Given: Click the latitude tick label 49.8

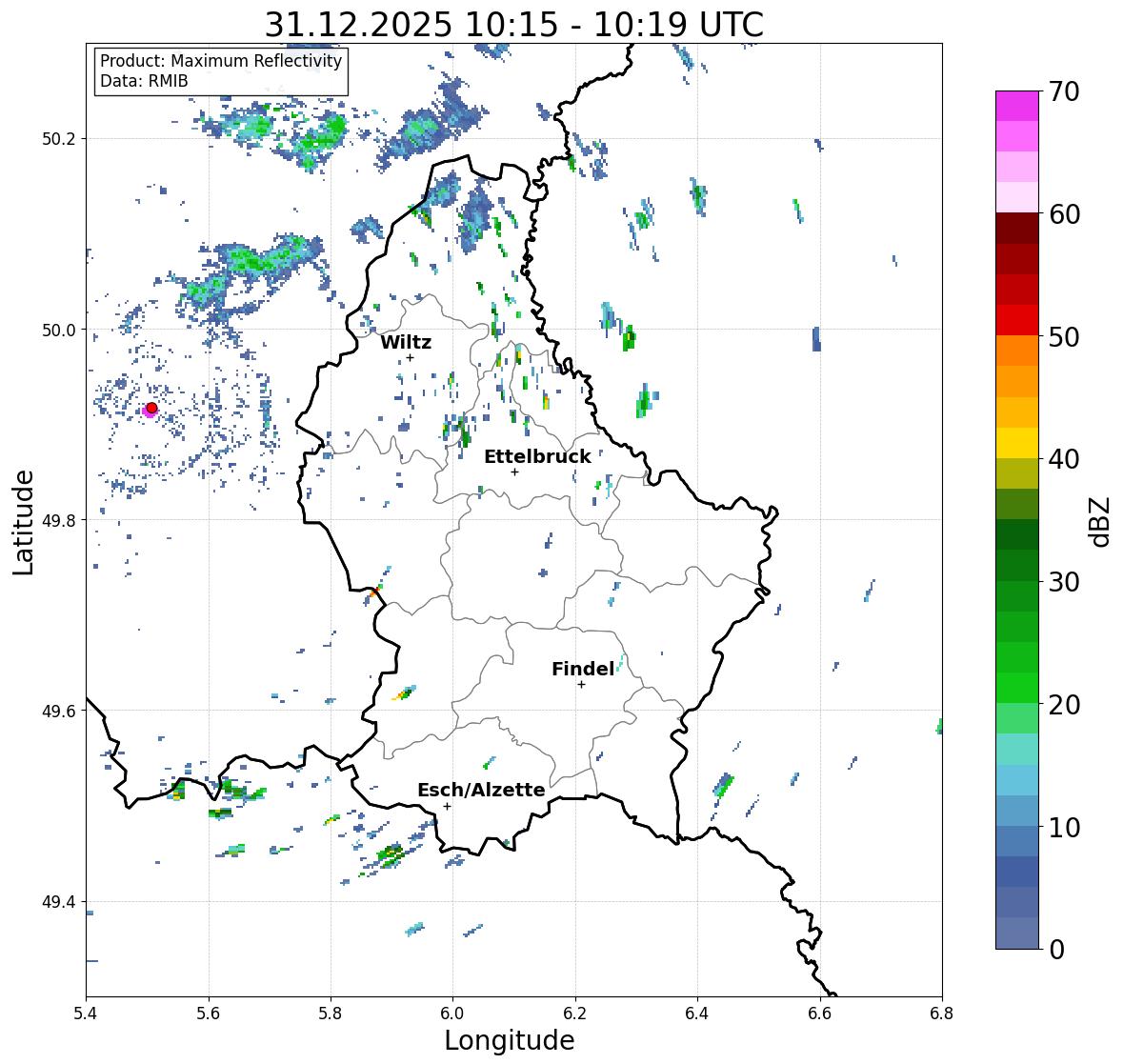Looking at the screenshot, I should point(59,520).
